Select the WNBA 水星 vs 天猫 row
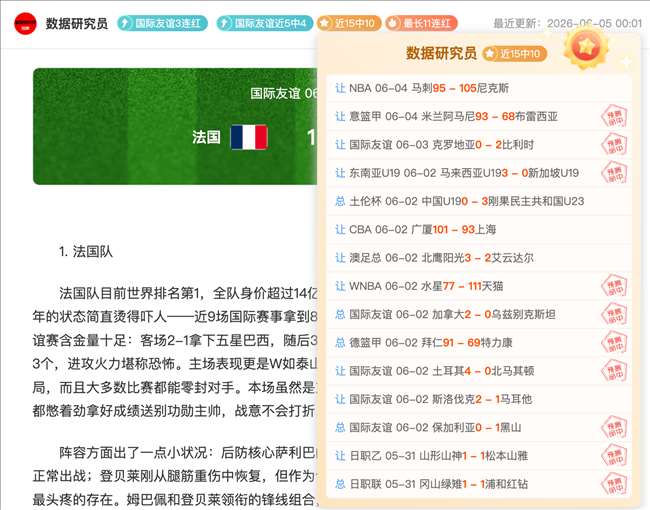The height and width of the screenshot is (510, 650). click(x=479, y=286)
